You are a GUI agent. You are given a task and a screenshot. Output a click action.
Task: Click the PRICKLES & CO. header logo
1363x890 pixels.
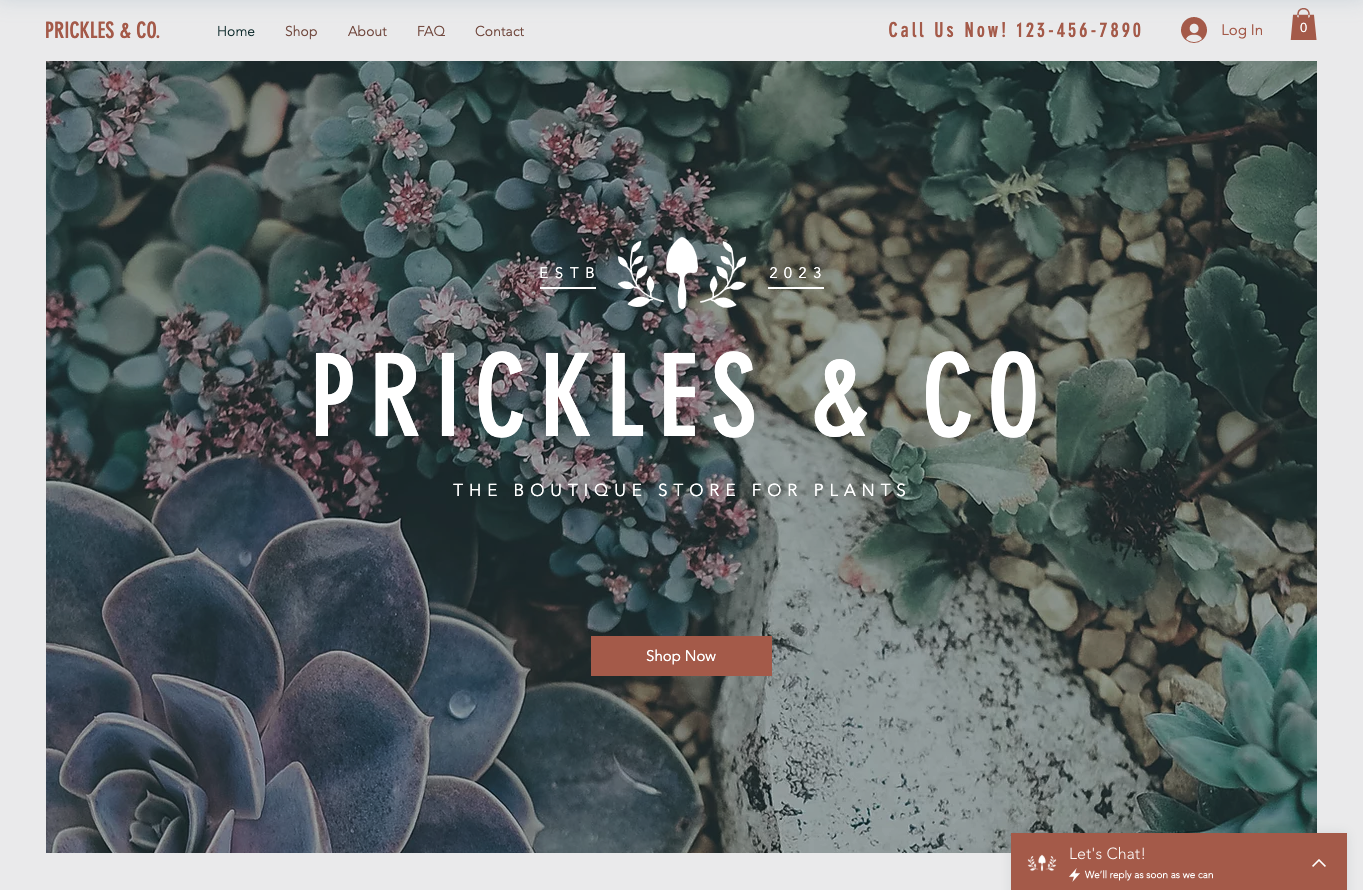102,30
